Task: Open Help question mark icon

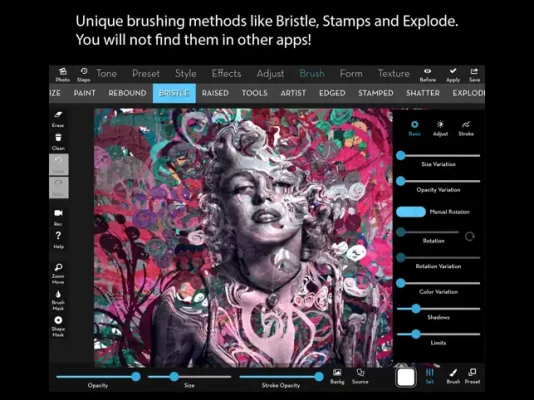Action: coord(58,240)
